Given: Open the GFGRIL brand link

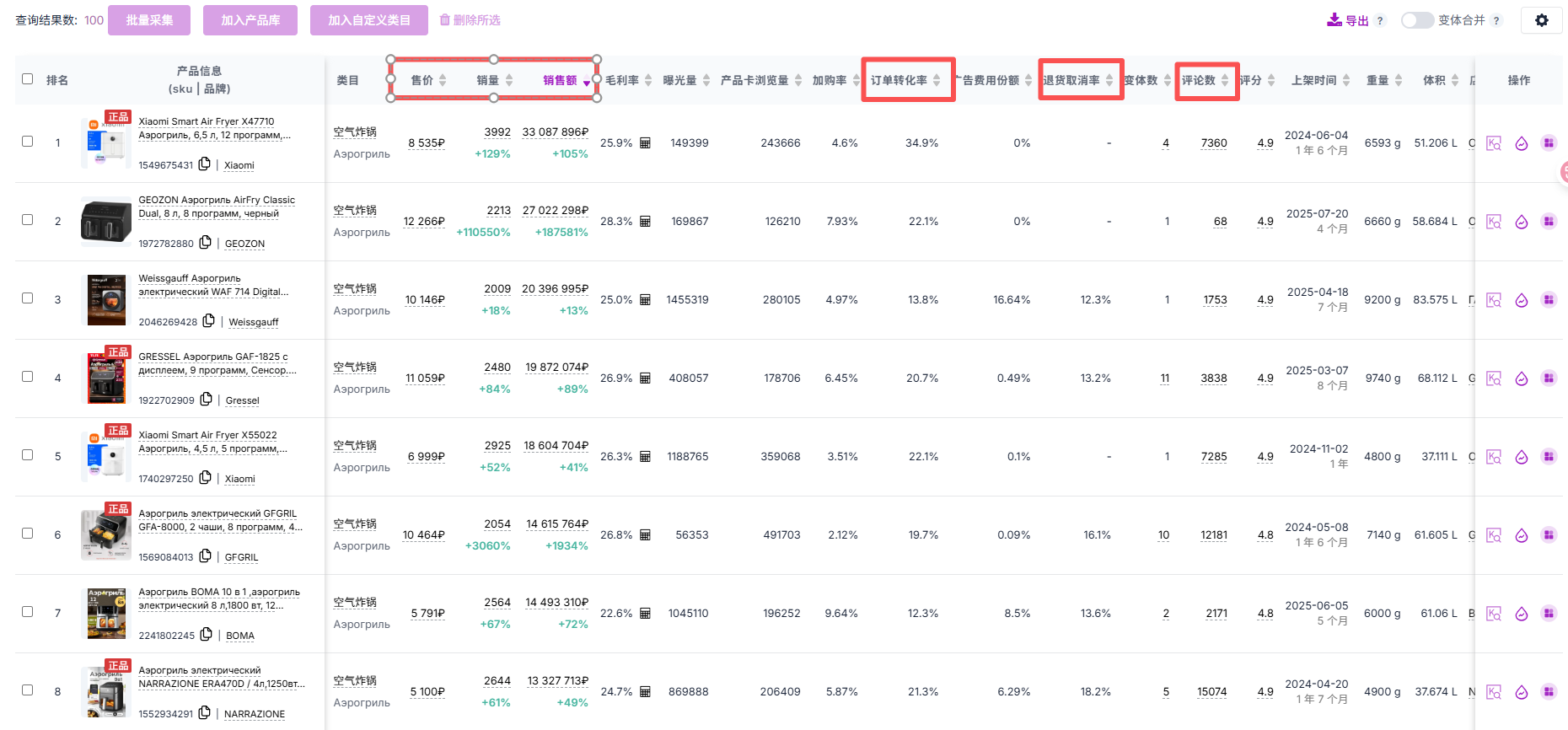Looking at the screenshot, I should click(x=241, y=557).
